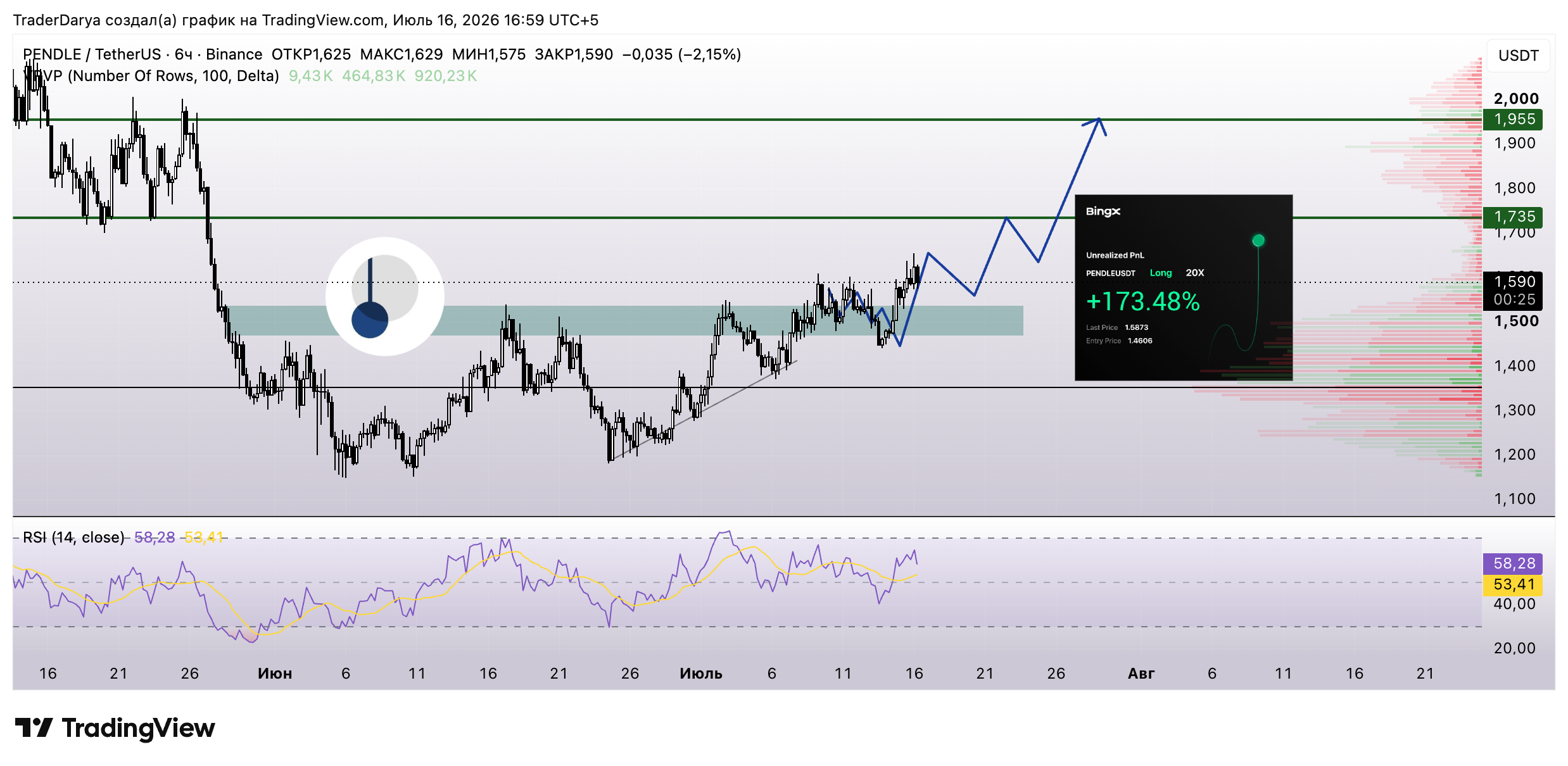Click the RSI value label 58,28

(1512, 563)
